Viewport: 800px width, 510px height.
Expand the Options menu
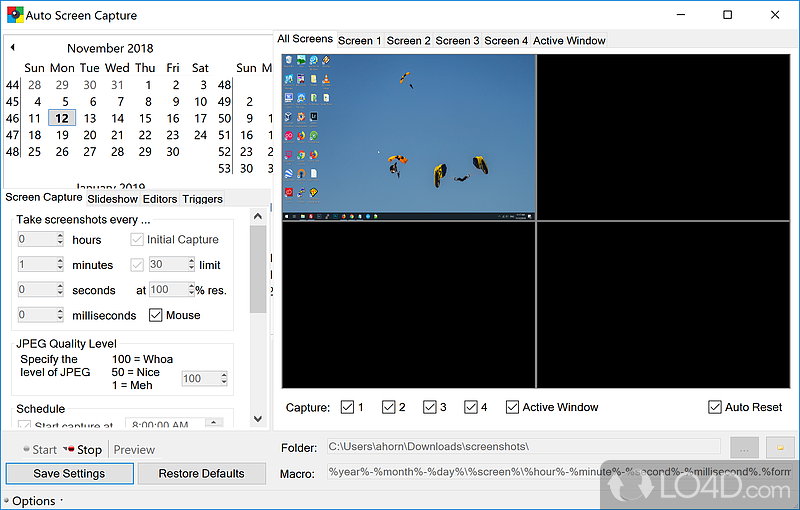click(x=34, y=501)
